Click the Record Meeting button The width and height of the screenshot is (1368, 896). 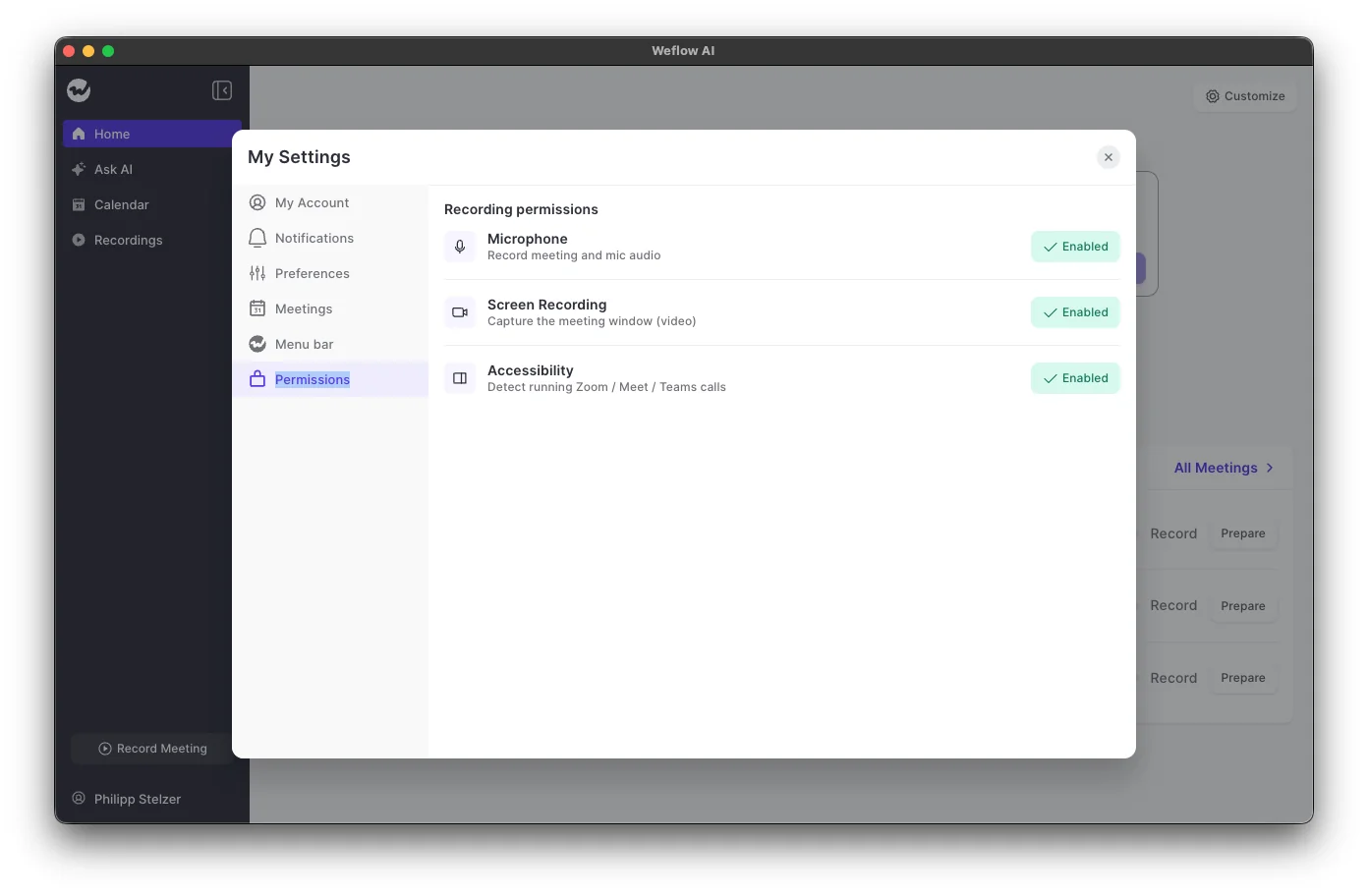click(x=152, y=749)
